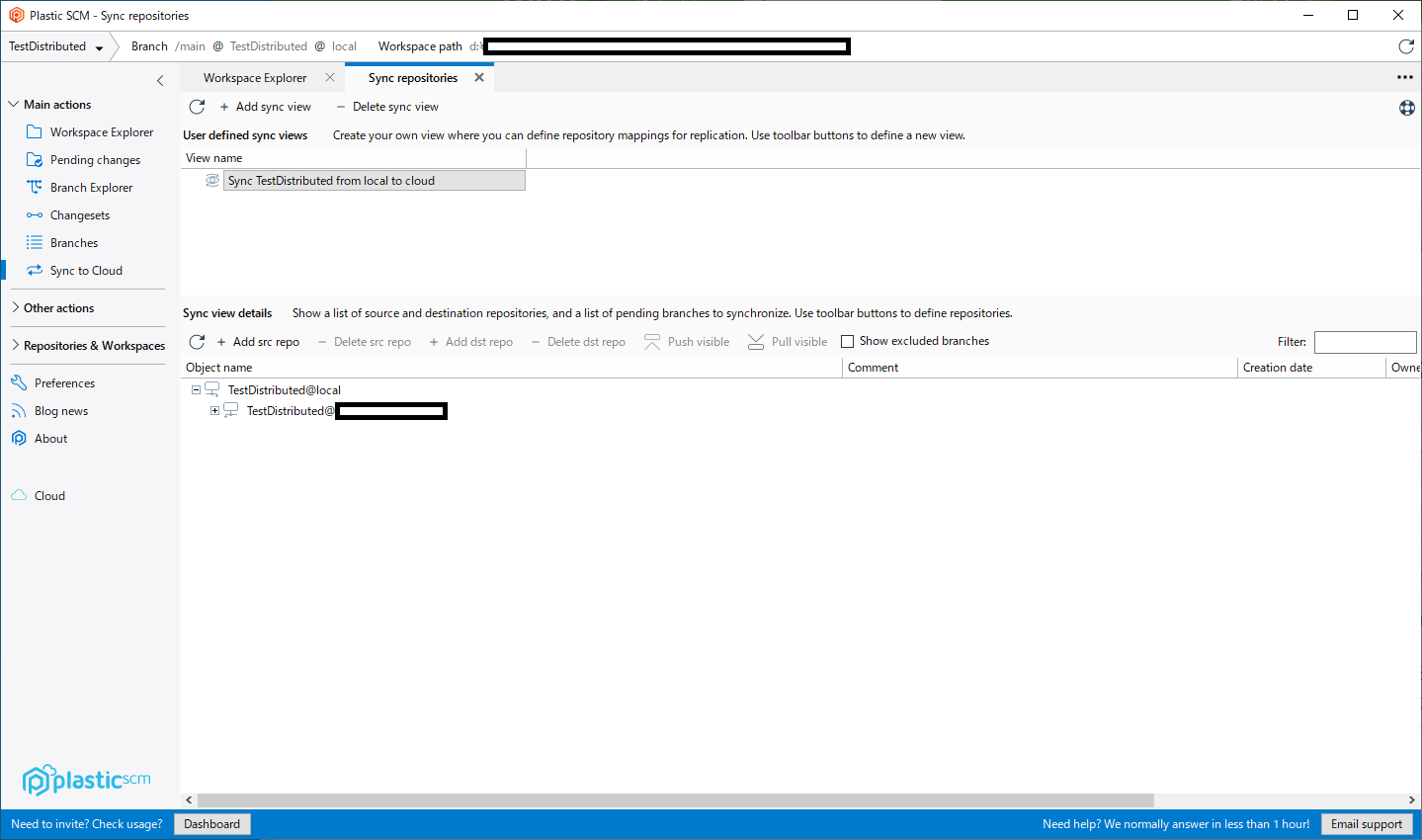Enable Show excluded branches checkbox
Image resolution: width=1422 pixels, height=840 pixels.
click(847, 342)
